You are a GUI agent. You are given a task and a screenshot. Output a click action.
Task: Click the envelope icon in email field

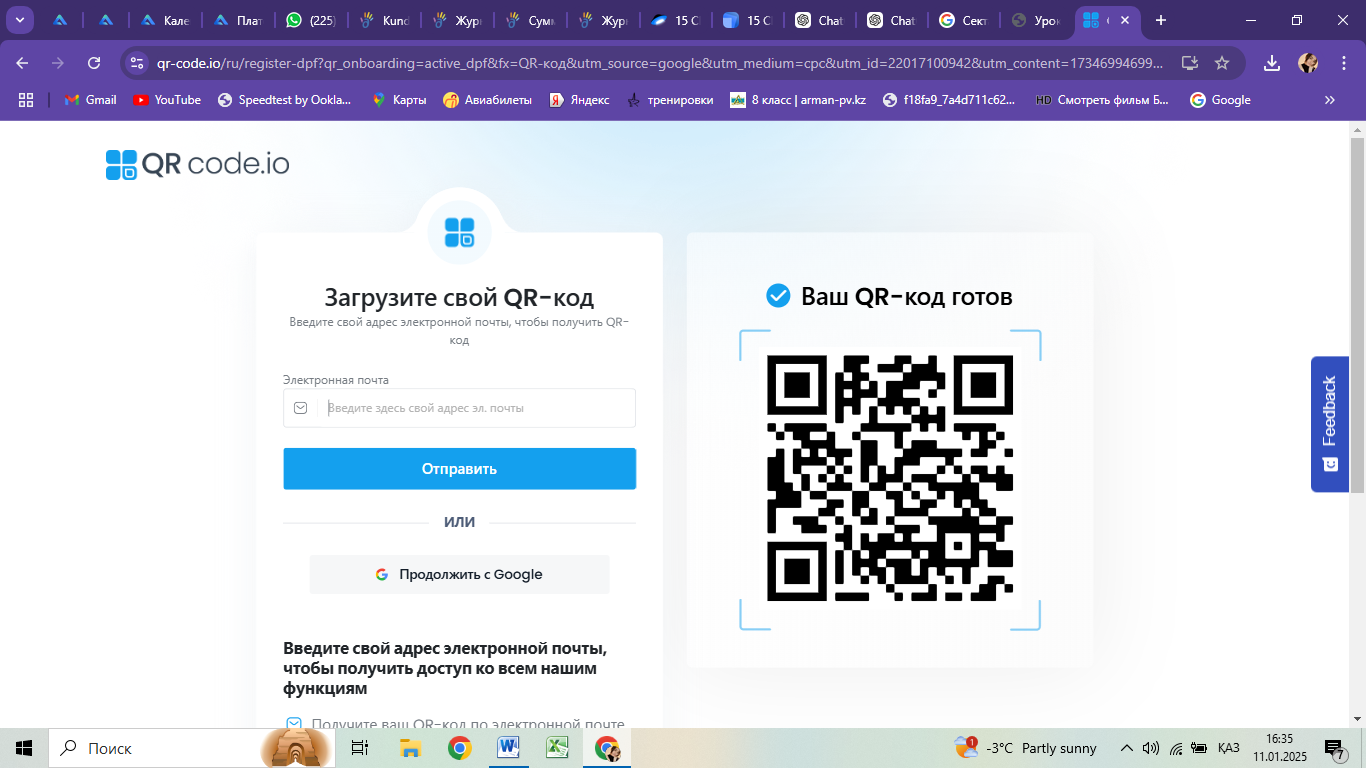coord(300,408)
